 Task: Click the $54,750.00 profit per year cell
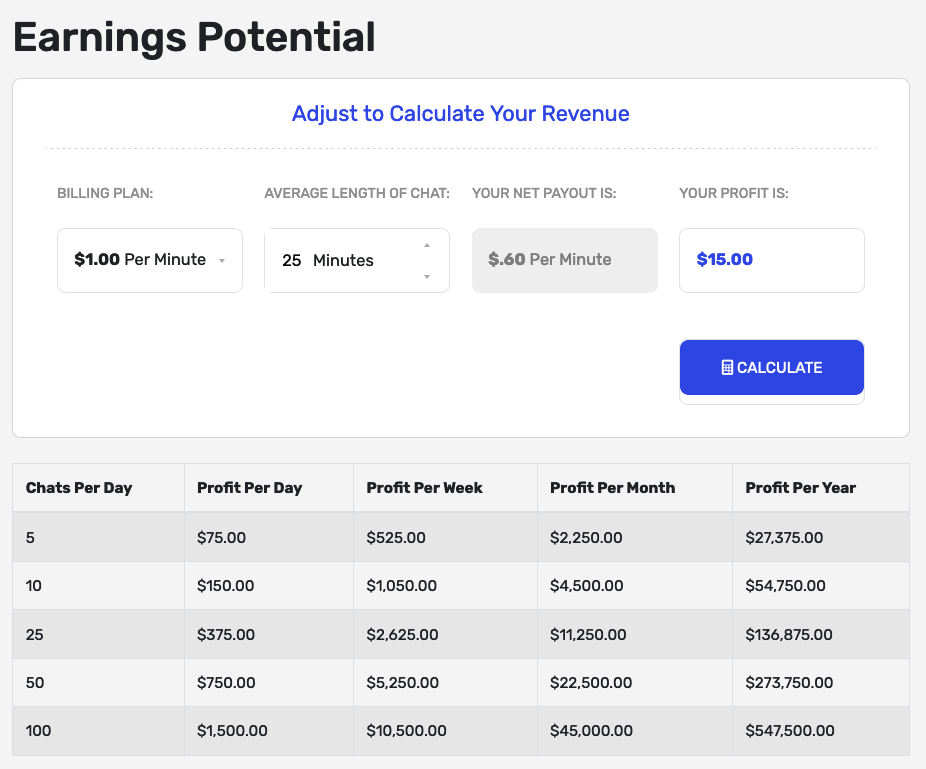821,585
